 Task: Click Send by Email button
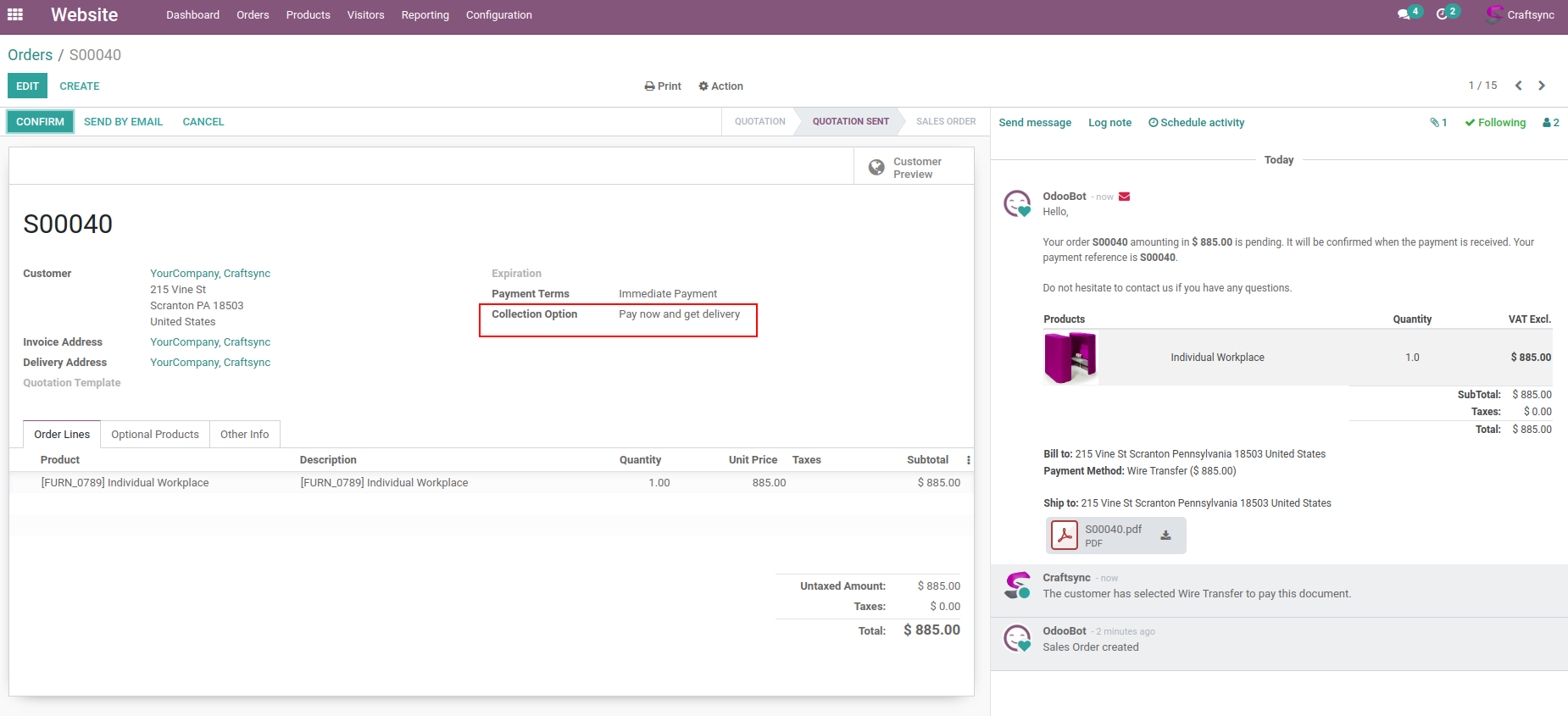123,122
